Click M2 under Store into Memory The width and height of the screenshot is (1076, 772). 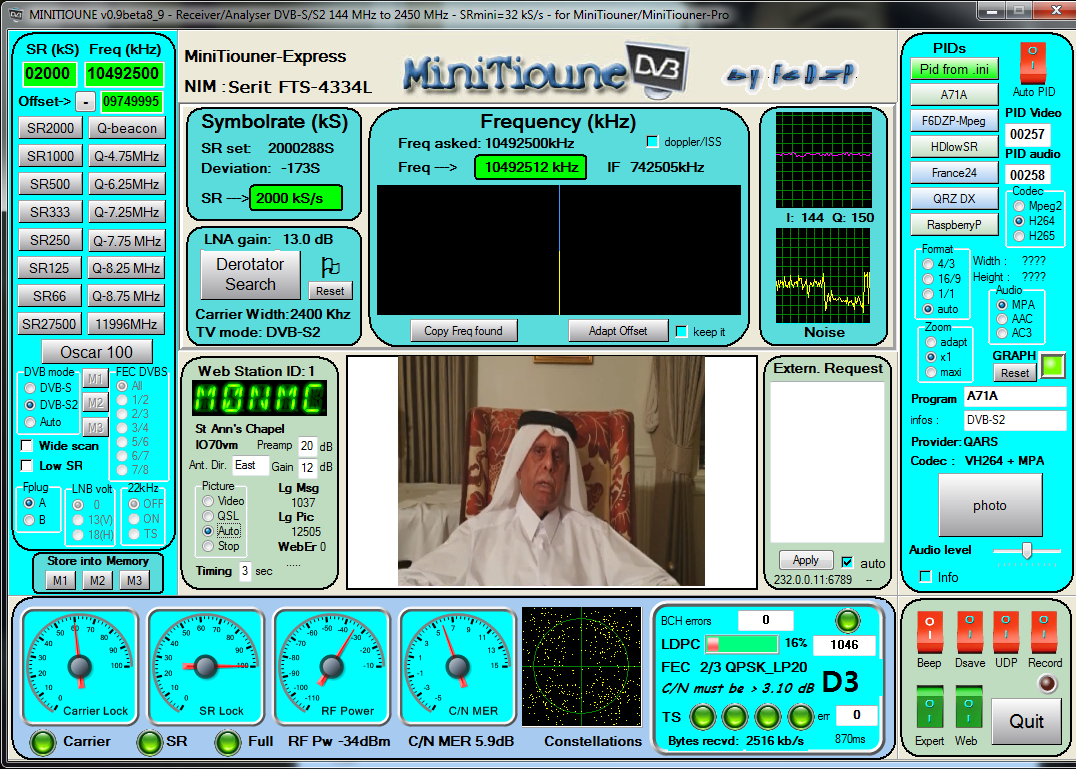click(97, 581)
